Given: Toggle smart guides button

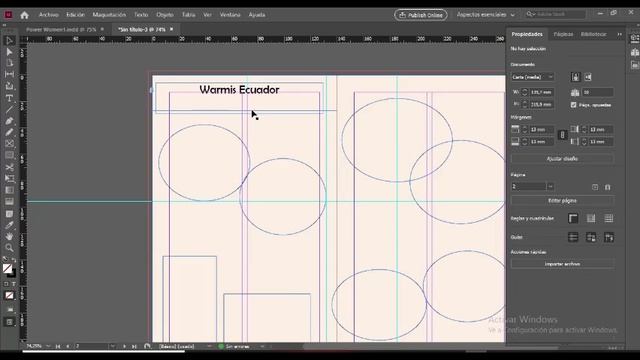Looking at the screenshot, I should [609, 237].
